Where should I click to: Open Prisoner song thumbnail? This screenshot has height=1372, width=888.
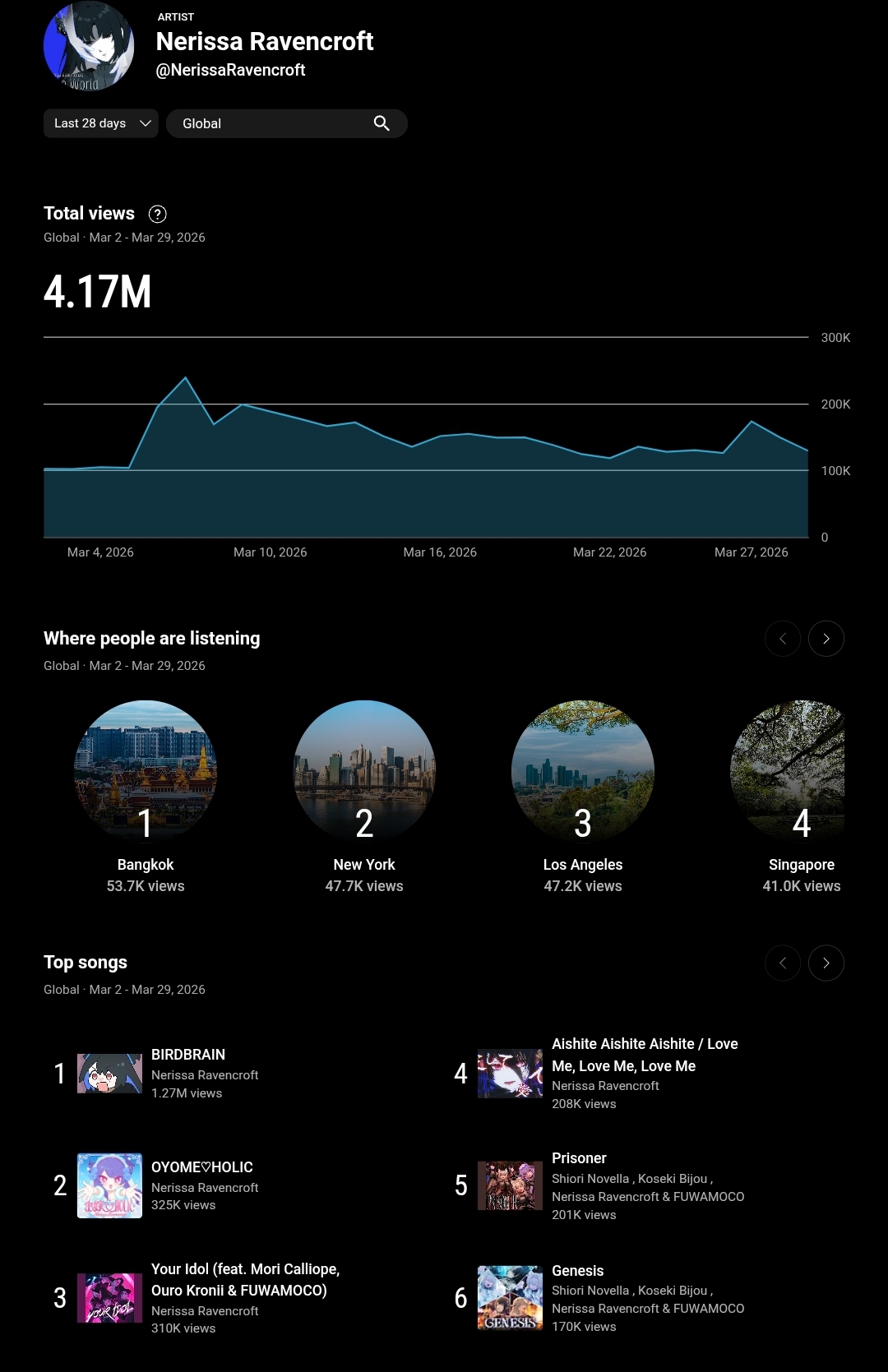coord(510,1185)
